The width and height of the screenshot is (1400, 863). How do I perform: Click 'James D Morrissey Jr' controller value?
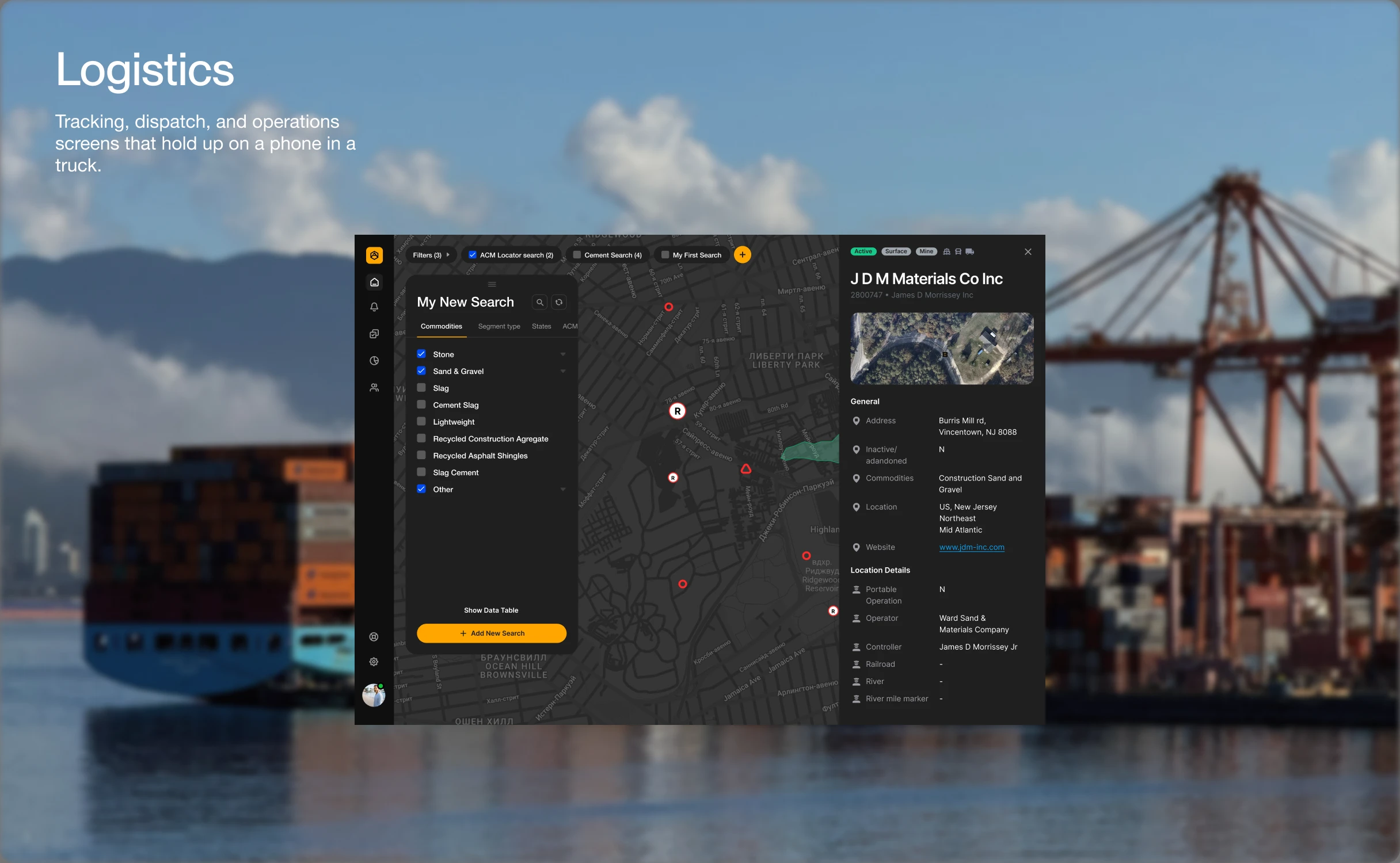pos(978,647)
